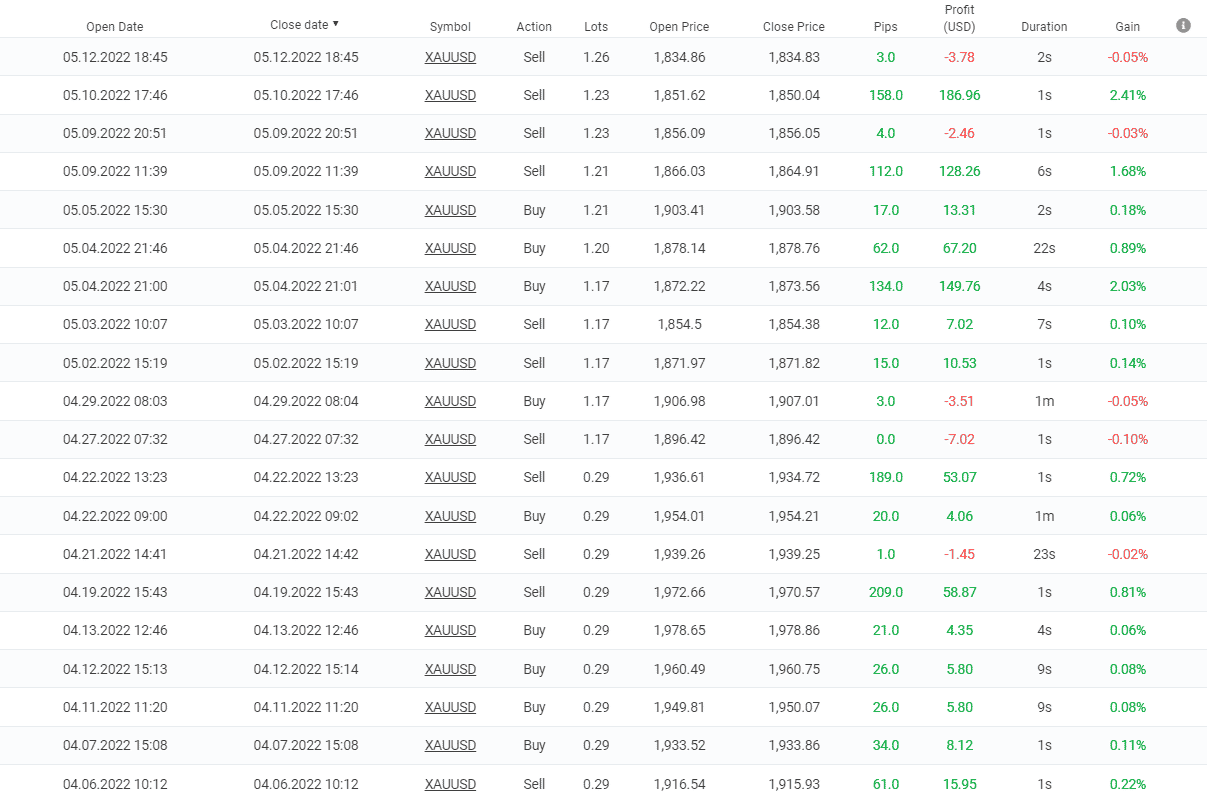Open XAUUSD link for 04.22.2022 09:00 trade
1207x803 pixels.
450,516
